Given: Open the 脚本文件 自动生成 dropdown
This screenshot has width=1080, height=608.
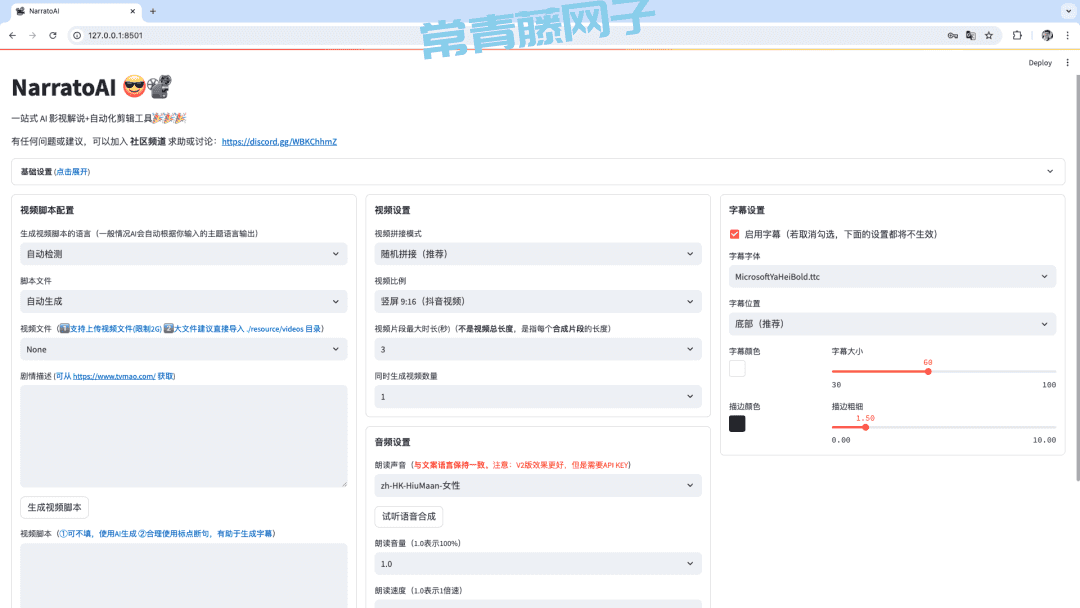Looking at the screenshot, I should point(183,302).
